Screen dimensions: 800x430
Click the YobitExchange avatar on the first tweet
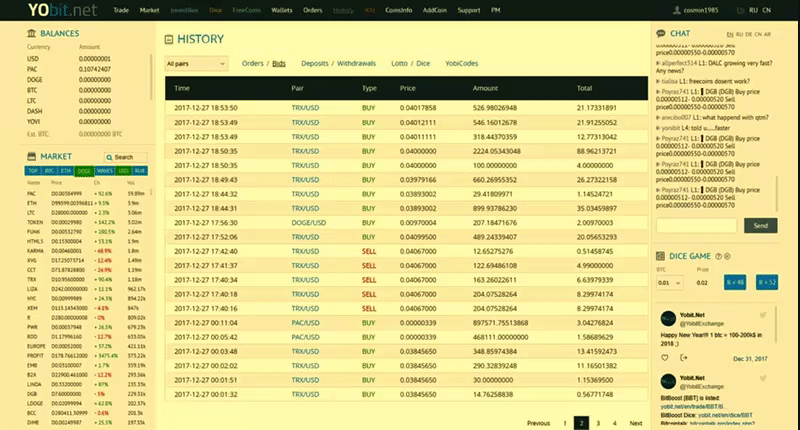(668, 319)
